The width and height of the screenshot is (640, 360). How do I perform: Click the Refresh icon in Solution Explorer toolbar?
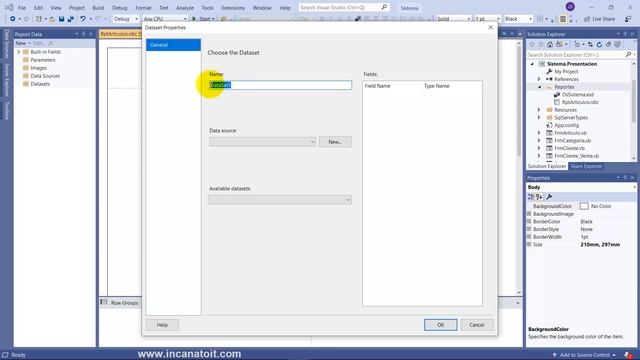pyautogui.click(x=599, y=44)
